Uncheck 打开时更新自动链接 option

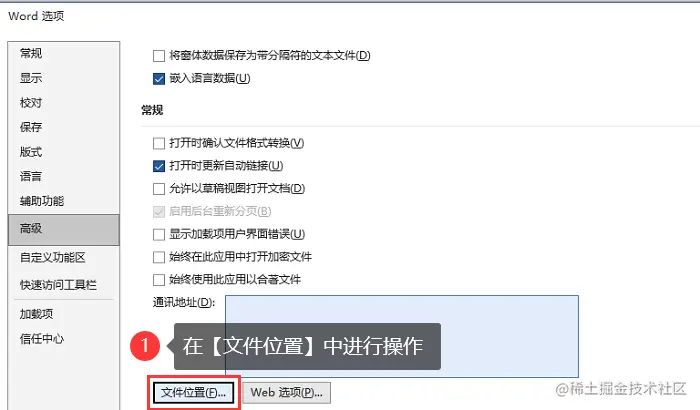(159, 166)
